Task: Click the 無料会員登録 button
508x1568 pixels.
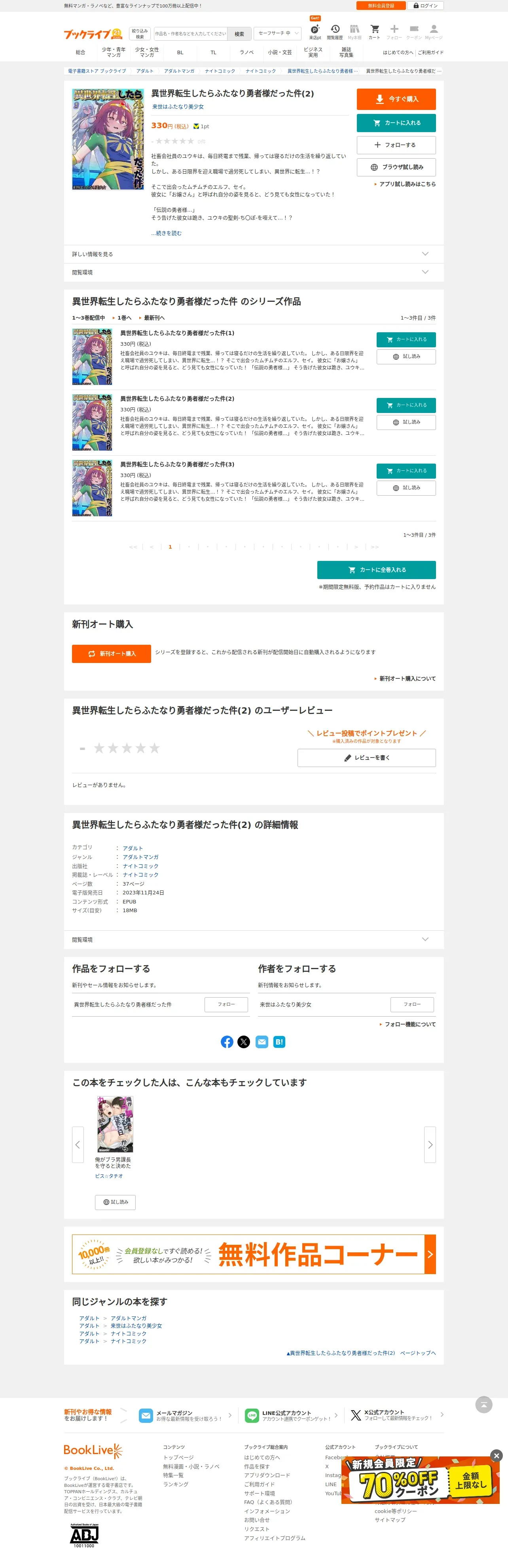Action: tap(381, 6)
